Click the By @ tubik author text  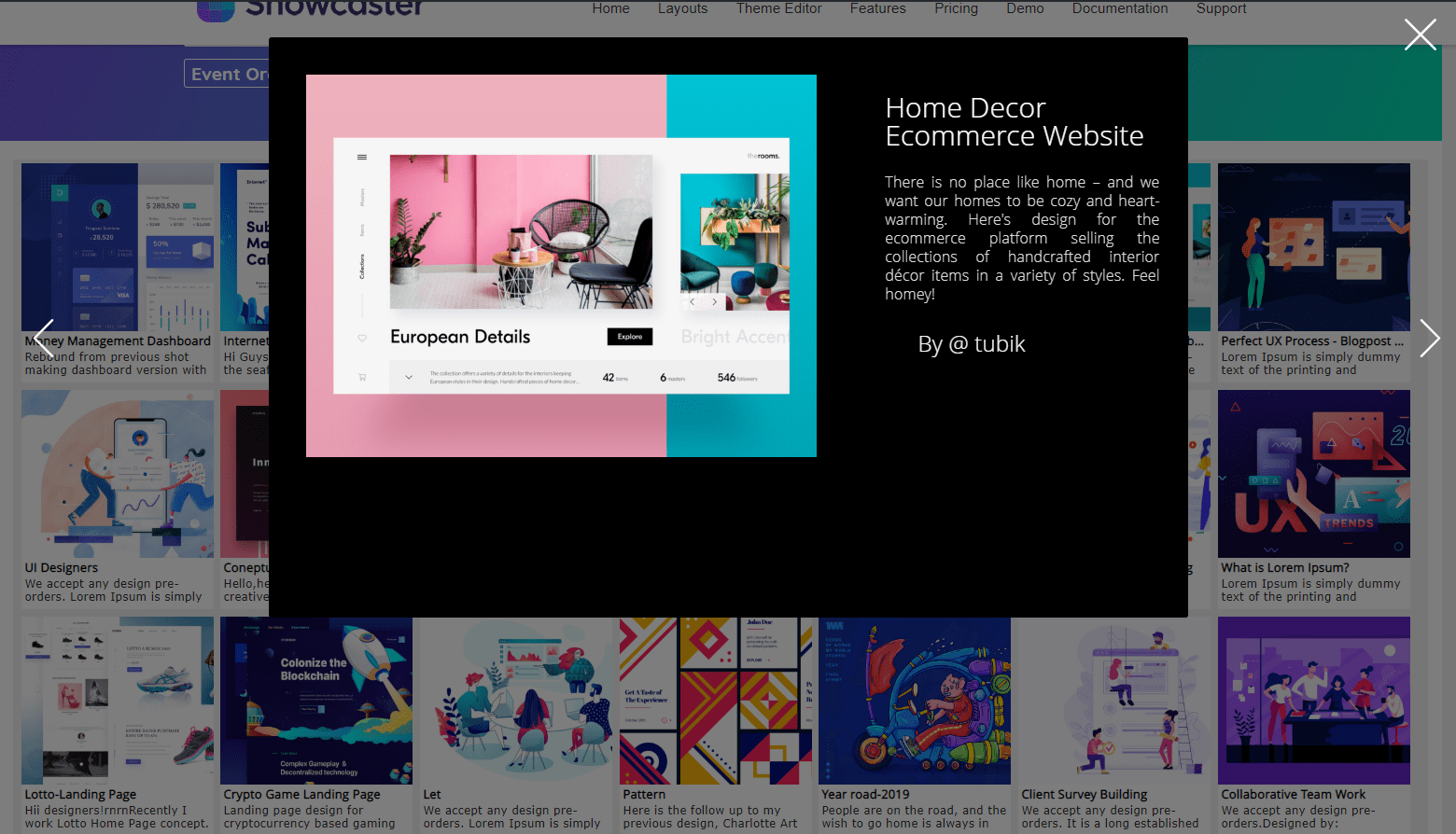click(971, 344)
